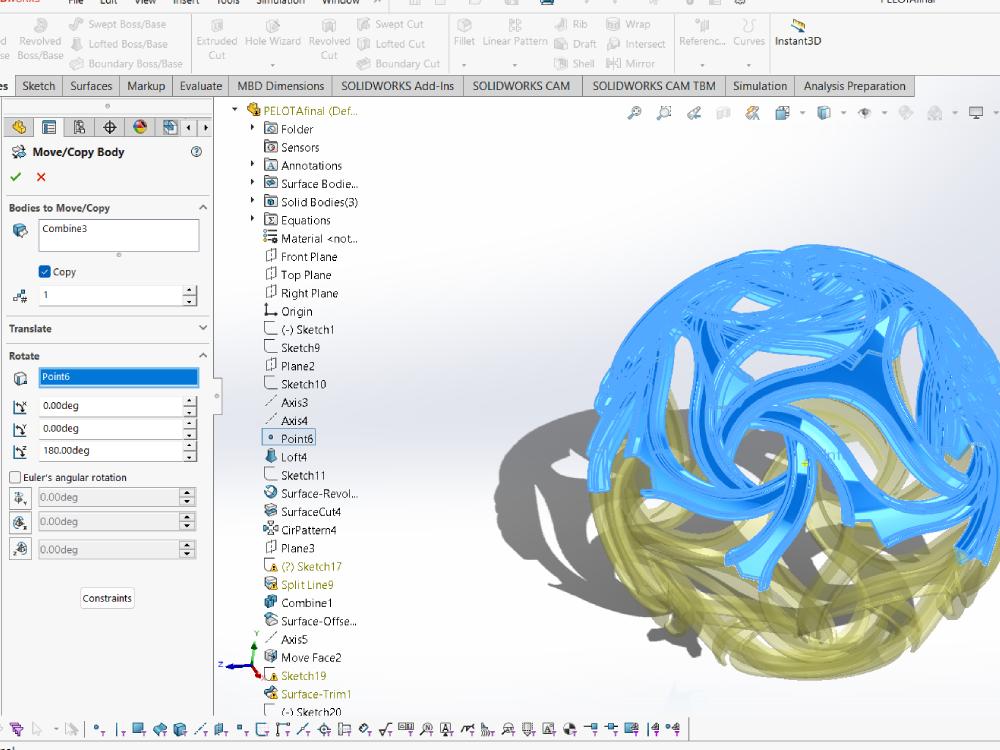This screenshot has height=750, width=1000.
Task: Click Mirror tool in ribbon
Action: click(631, 63)
